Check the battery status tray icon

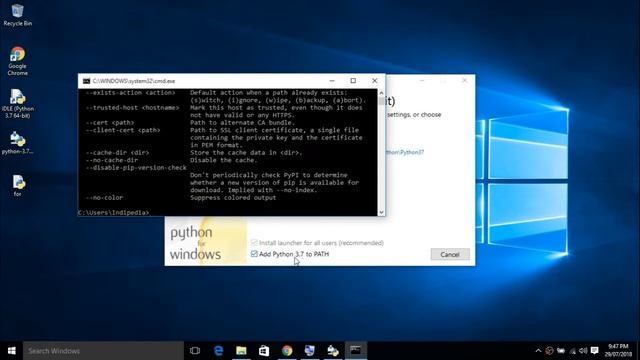[x=561, y=351]
